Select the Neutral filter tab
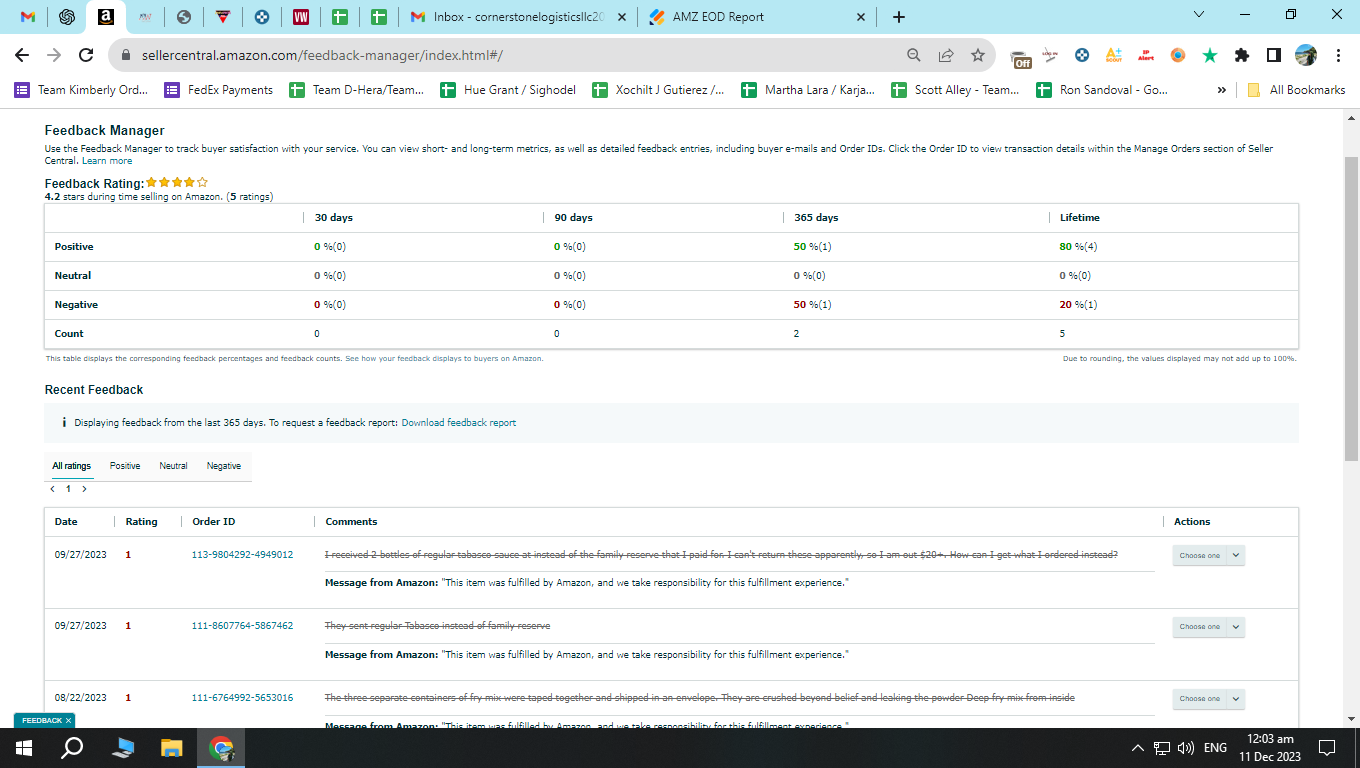 (x=173, y=466)
